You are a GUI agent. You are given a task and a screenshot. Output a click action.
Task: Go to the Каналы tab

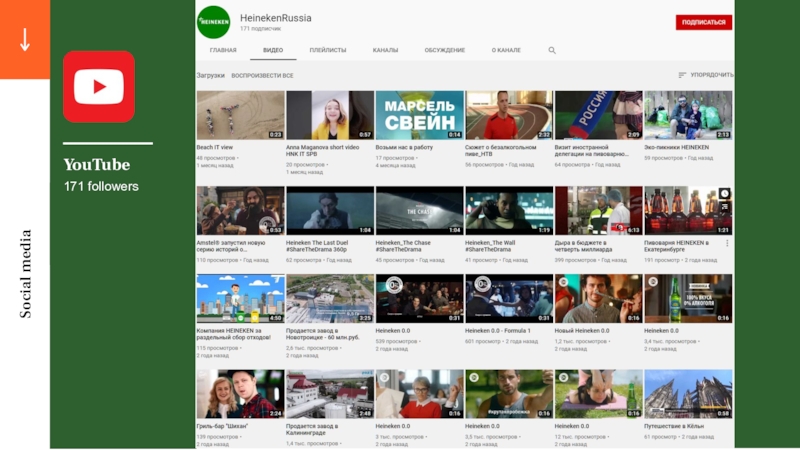(385, 50)
